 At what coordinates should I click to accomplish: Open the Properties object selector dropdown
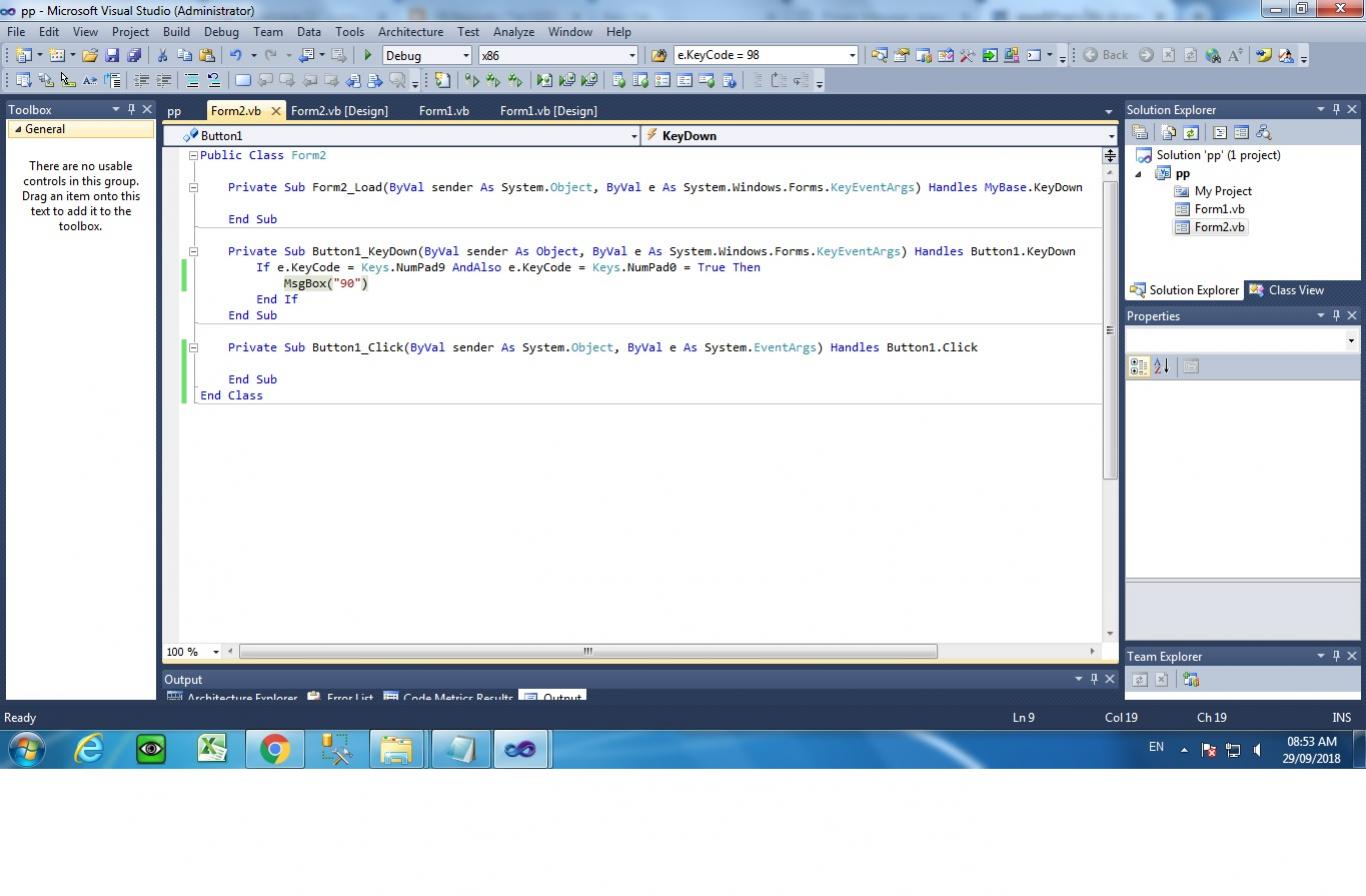(1351, 341)
